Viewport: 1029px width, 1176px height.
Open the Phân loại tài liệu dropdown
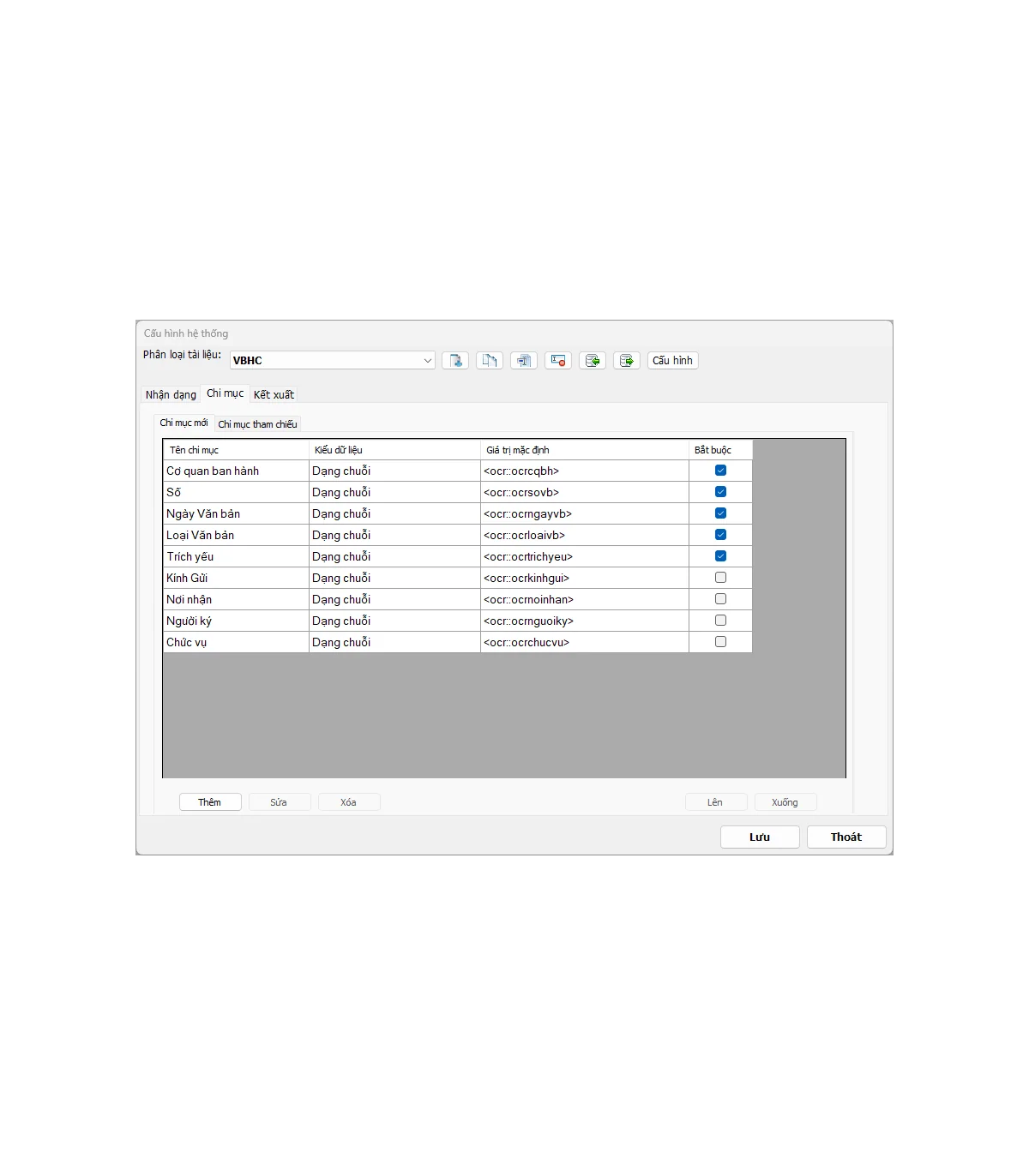pos(427,361)
